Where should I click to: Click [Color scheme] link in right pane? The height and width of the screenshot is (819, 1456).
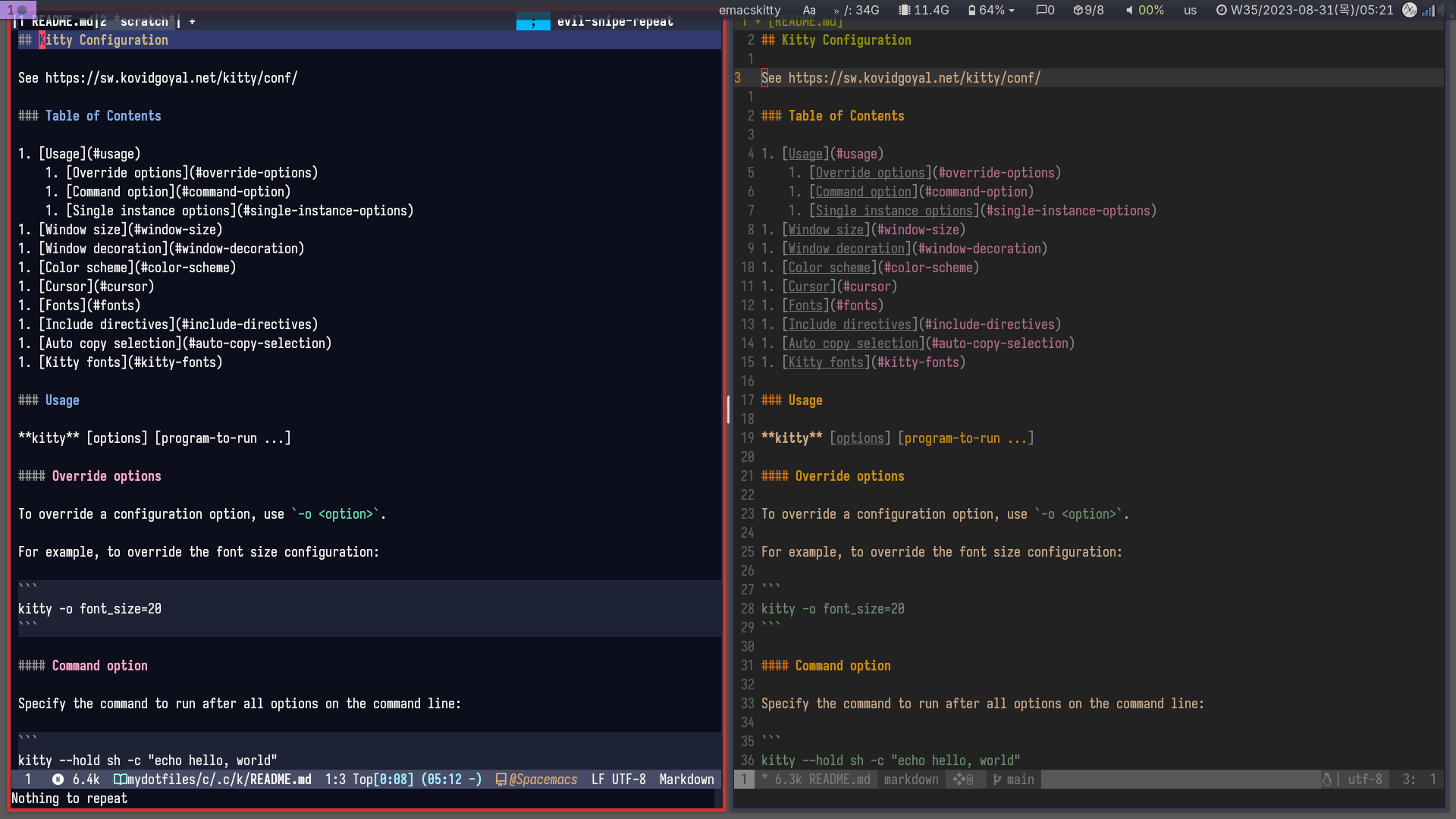[x=830, y=268]
